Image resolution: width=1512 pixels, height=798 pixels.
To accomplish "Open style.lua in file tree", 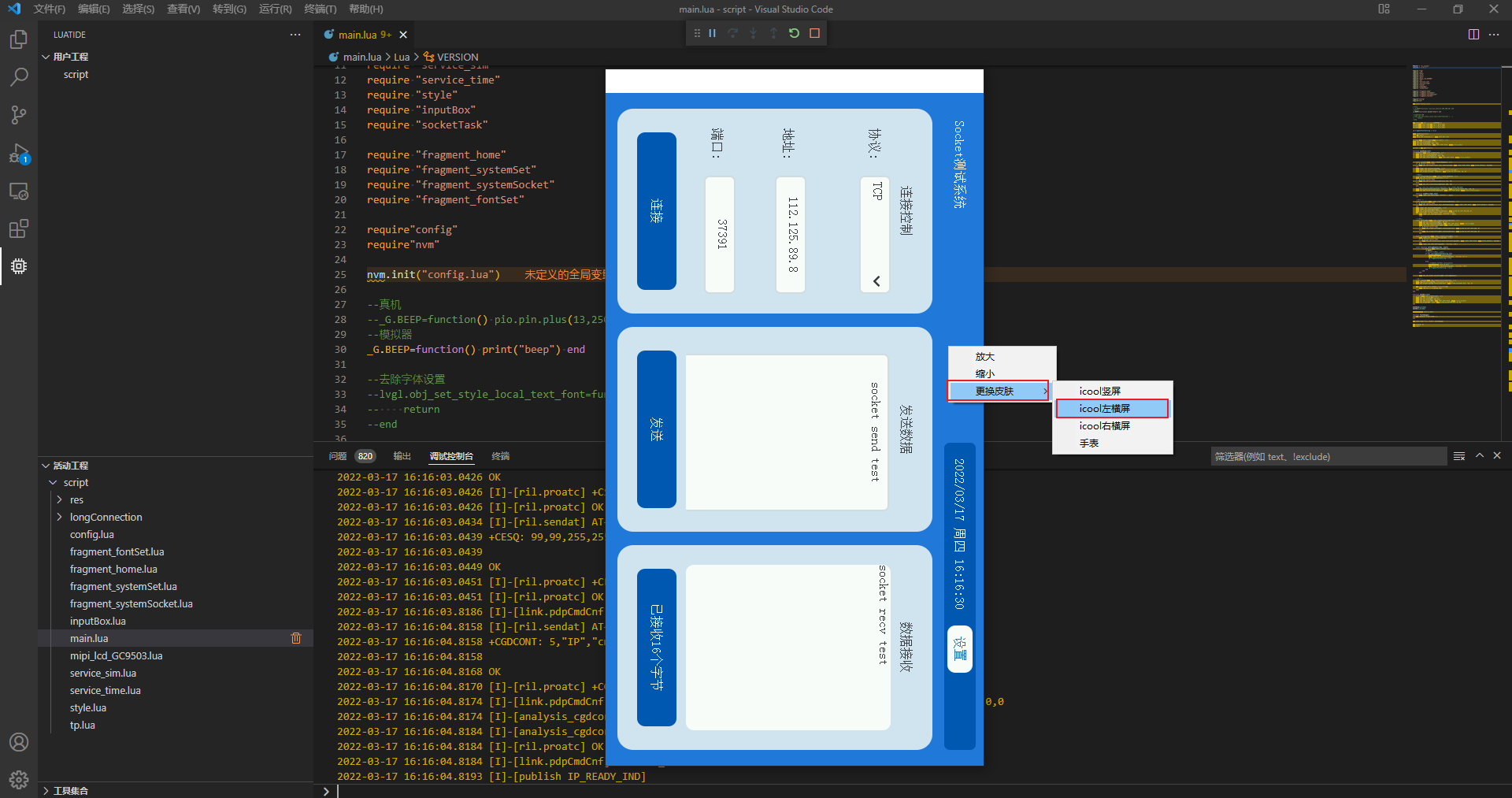I will pyautogui.click(x=88, y=707).
